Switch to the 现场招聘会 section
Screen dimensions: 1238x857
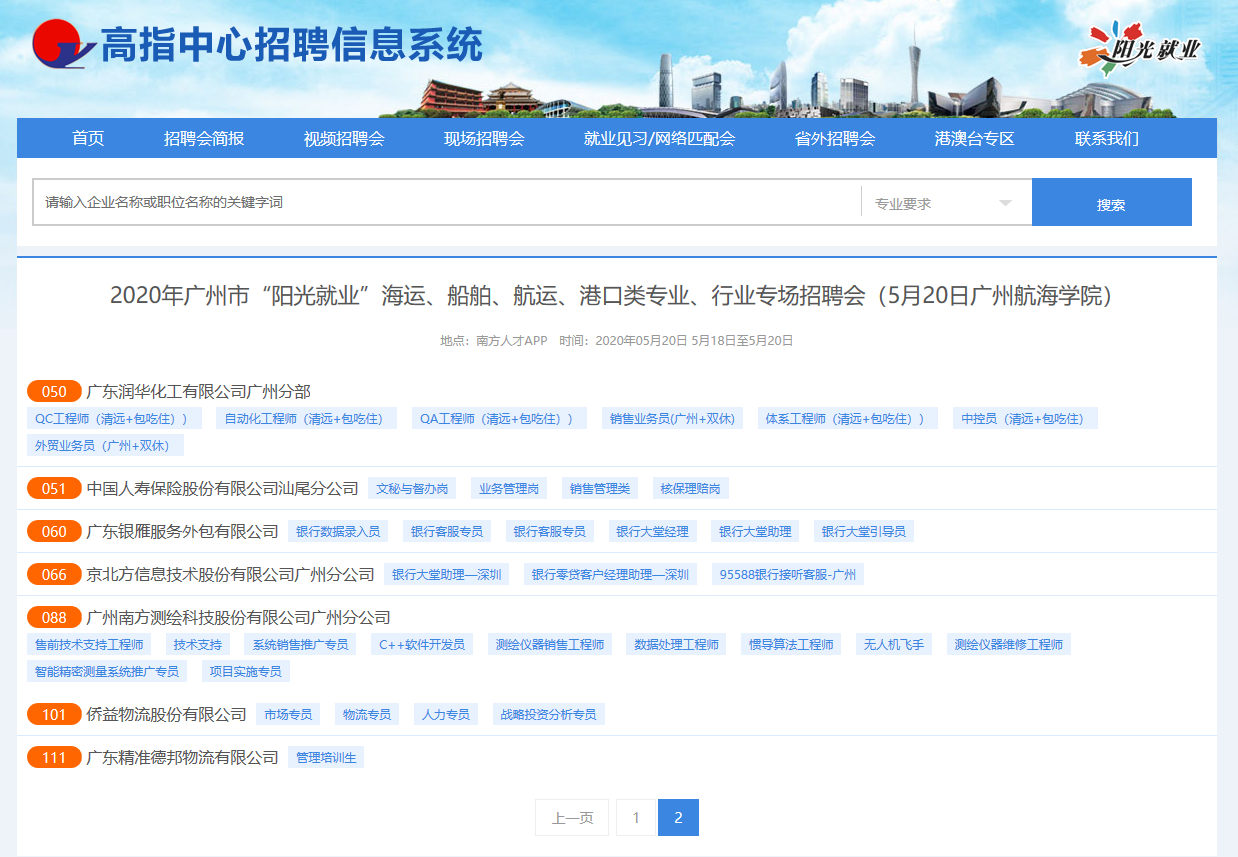[484, 139]
